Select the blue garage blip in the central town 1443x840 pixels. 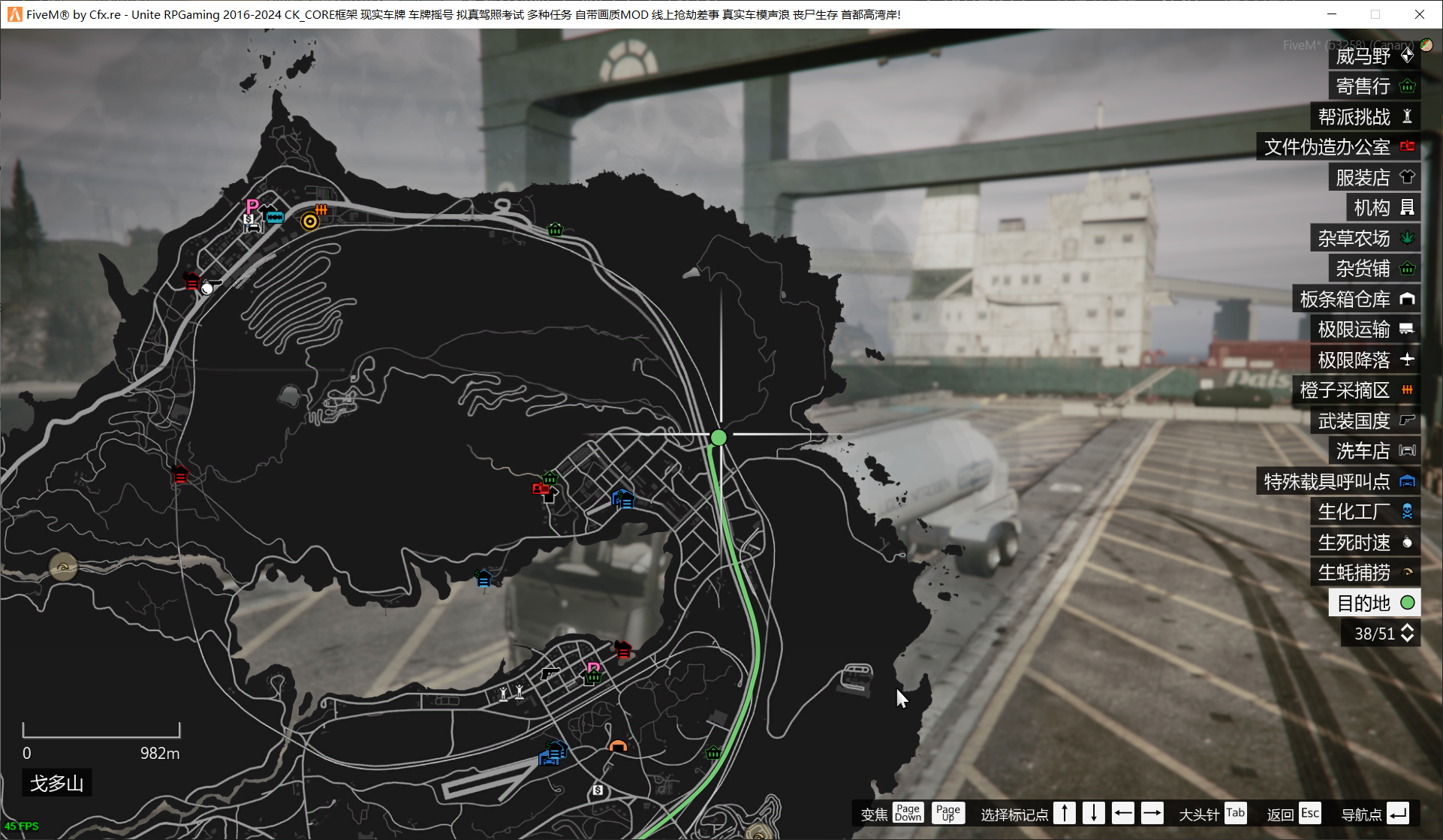click(x=622, y=498)
